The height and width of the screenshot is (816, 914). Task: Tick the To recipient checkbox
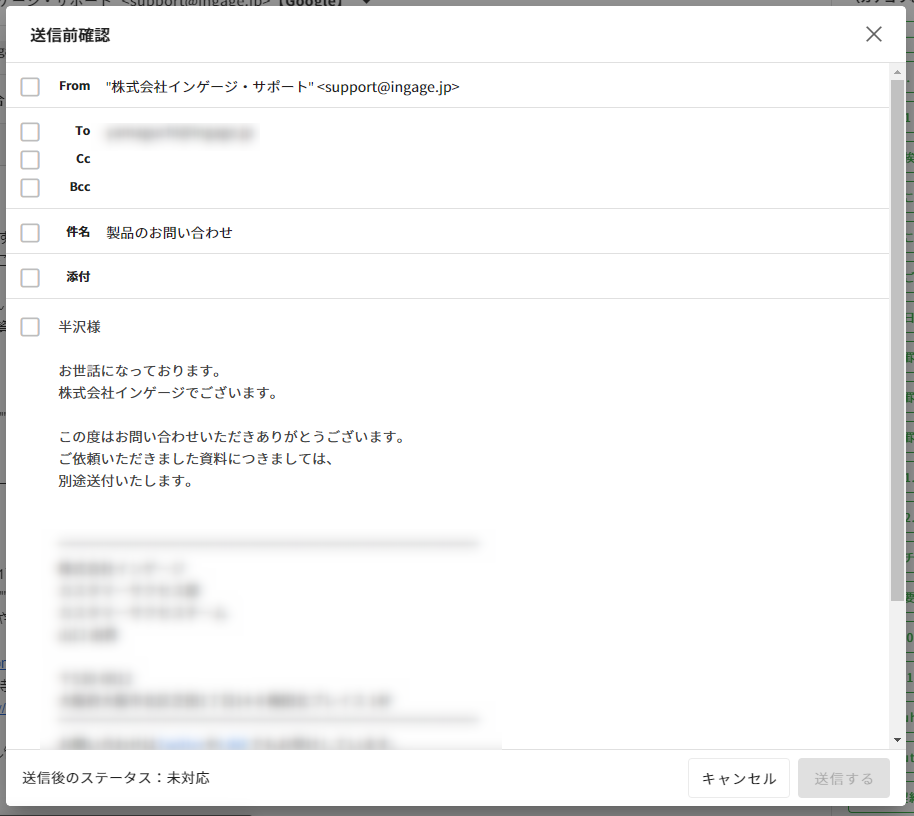click(x=30, y=132)
